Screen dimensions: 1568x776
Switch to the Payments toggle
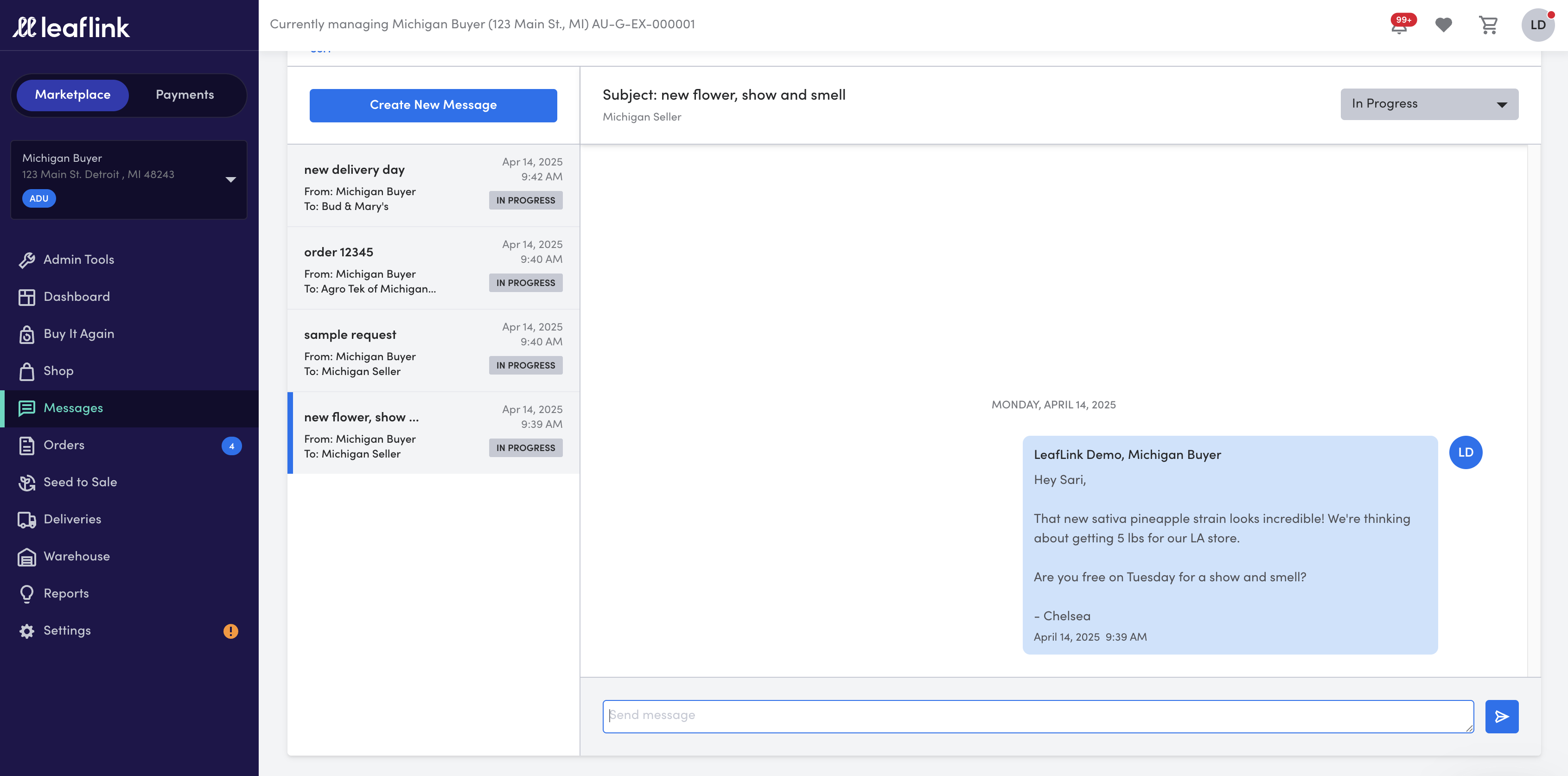pos(185,95)
